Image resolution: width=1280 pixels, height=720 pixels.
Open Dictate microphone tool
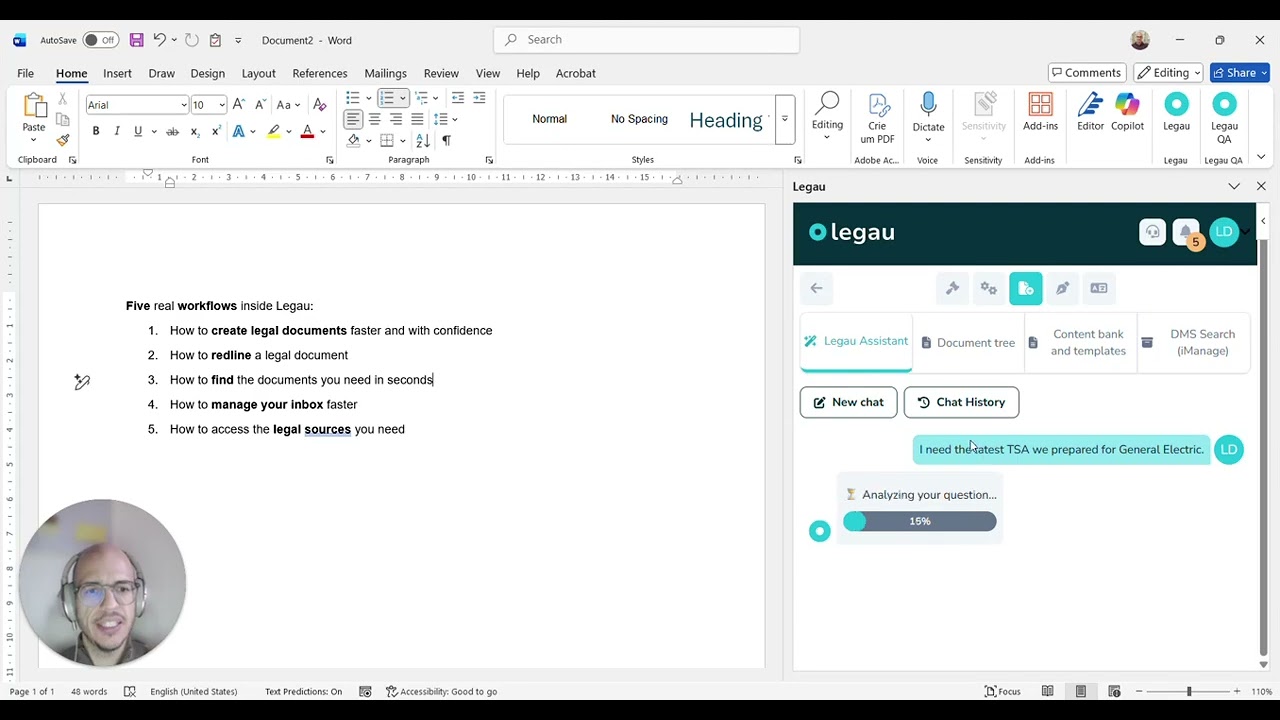(928, 105)
